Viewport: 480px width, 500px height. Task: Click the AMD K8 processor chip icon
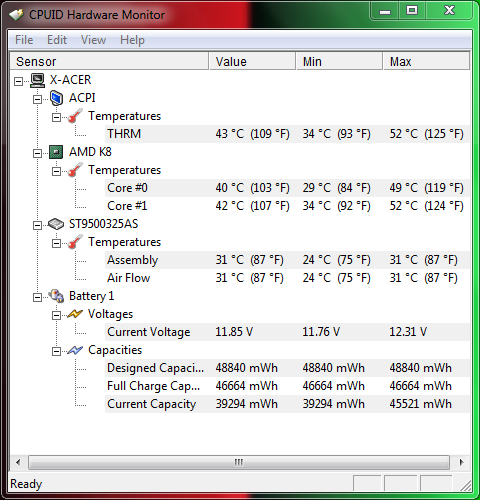[x=56, y=152]
